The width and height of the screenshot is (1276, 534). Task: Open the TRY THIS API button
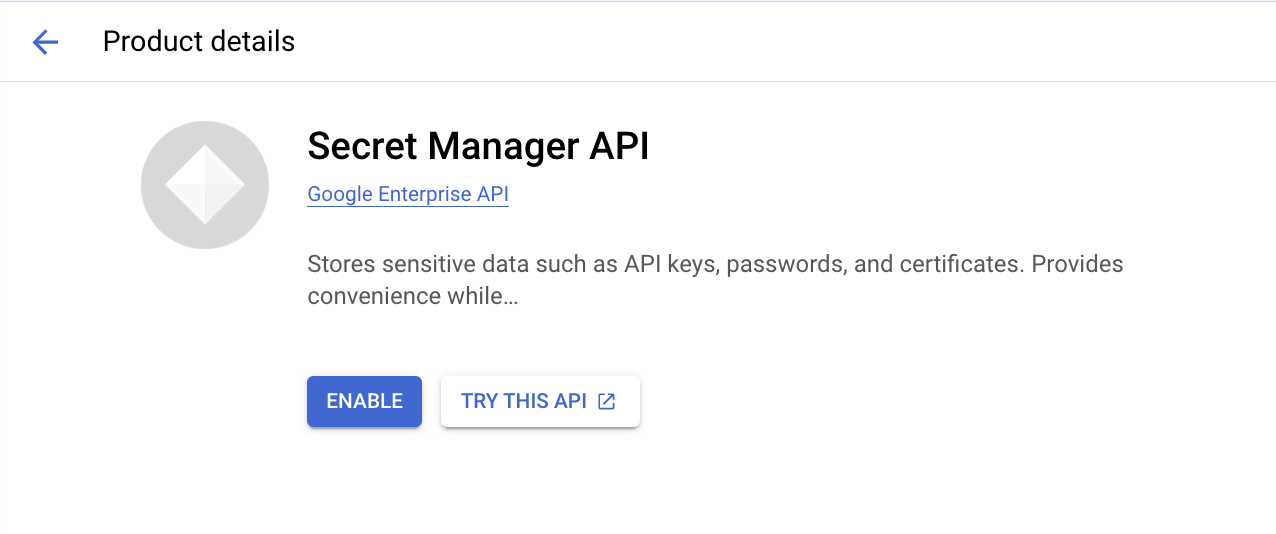click(x=540, y=401)
